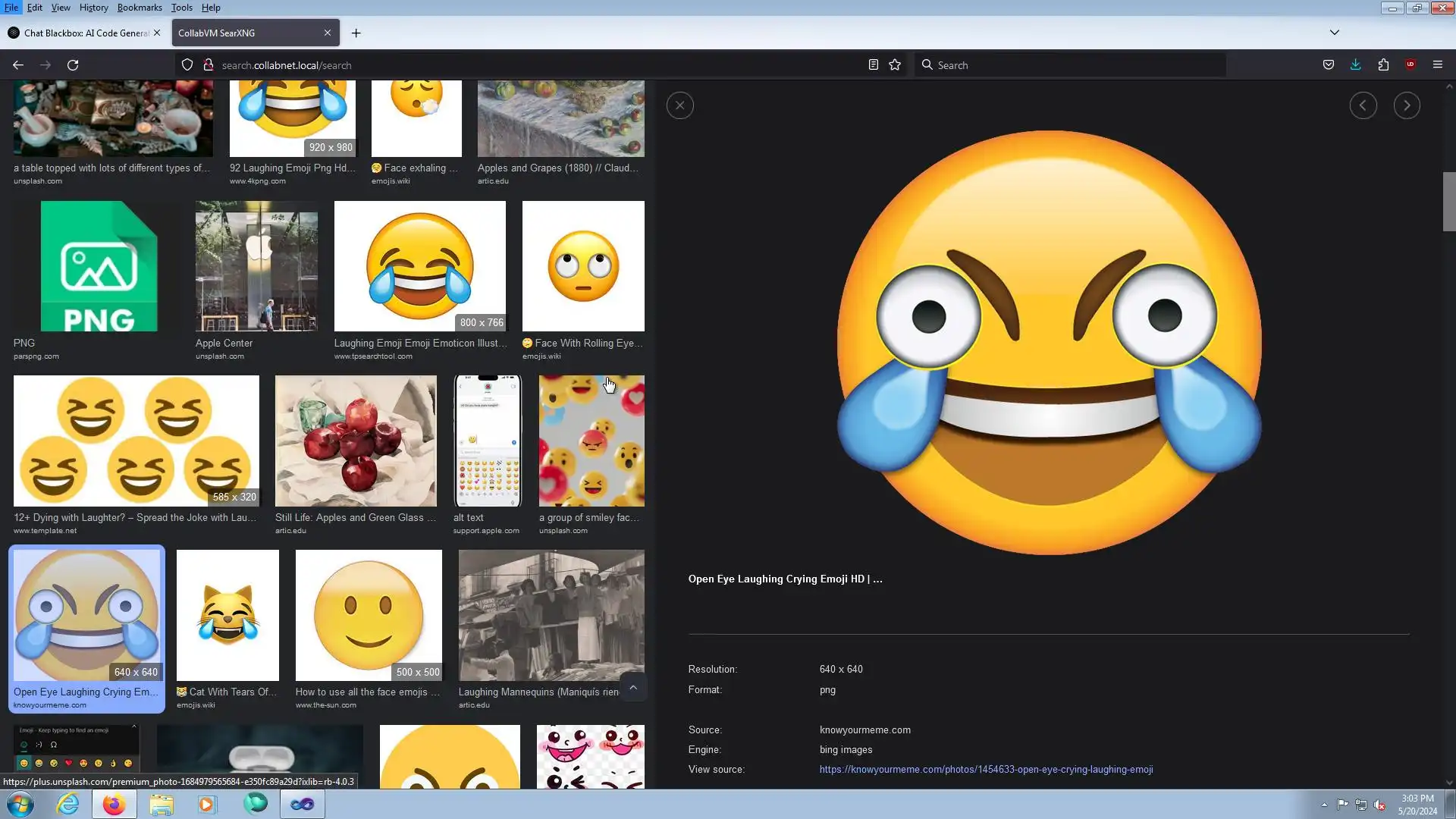1456x819 pixels.
Task: Expand the list all tabs chevron
Action: point(1334,33)
